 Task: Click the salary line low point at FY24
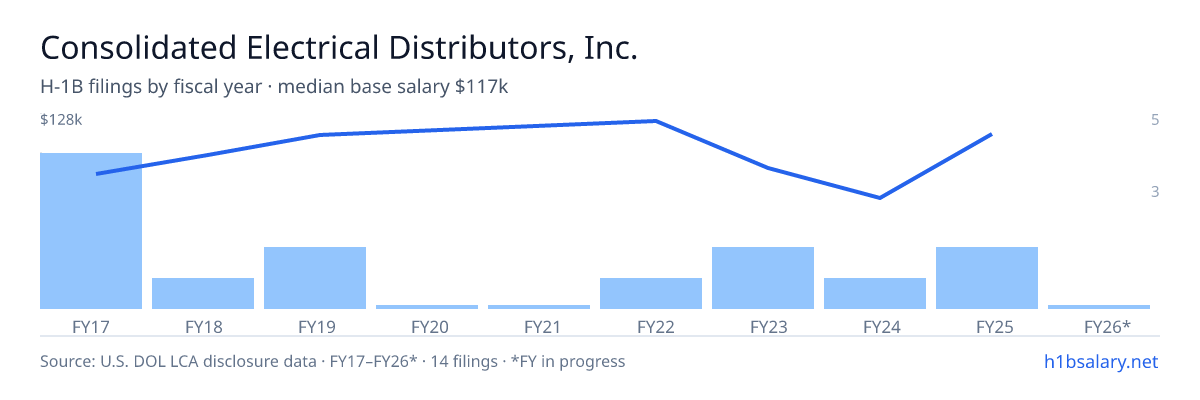click(879, 198)
